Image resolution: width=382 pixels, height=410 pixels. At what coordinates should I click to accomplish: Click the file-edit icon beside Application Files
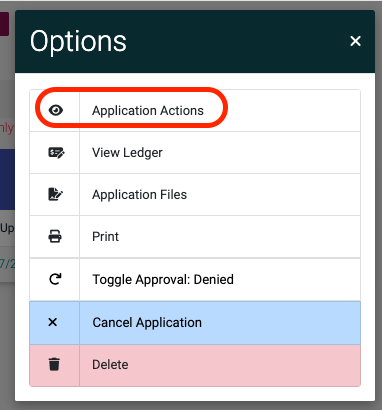click(56, 194)
